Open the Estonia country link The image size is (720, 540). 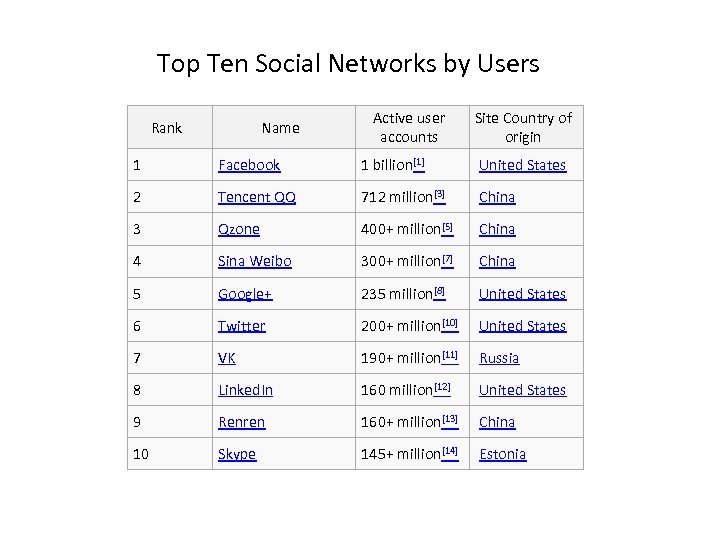[x=502, y=454]
